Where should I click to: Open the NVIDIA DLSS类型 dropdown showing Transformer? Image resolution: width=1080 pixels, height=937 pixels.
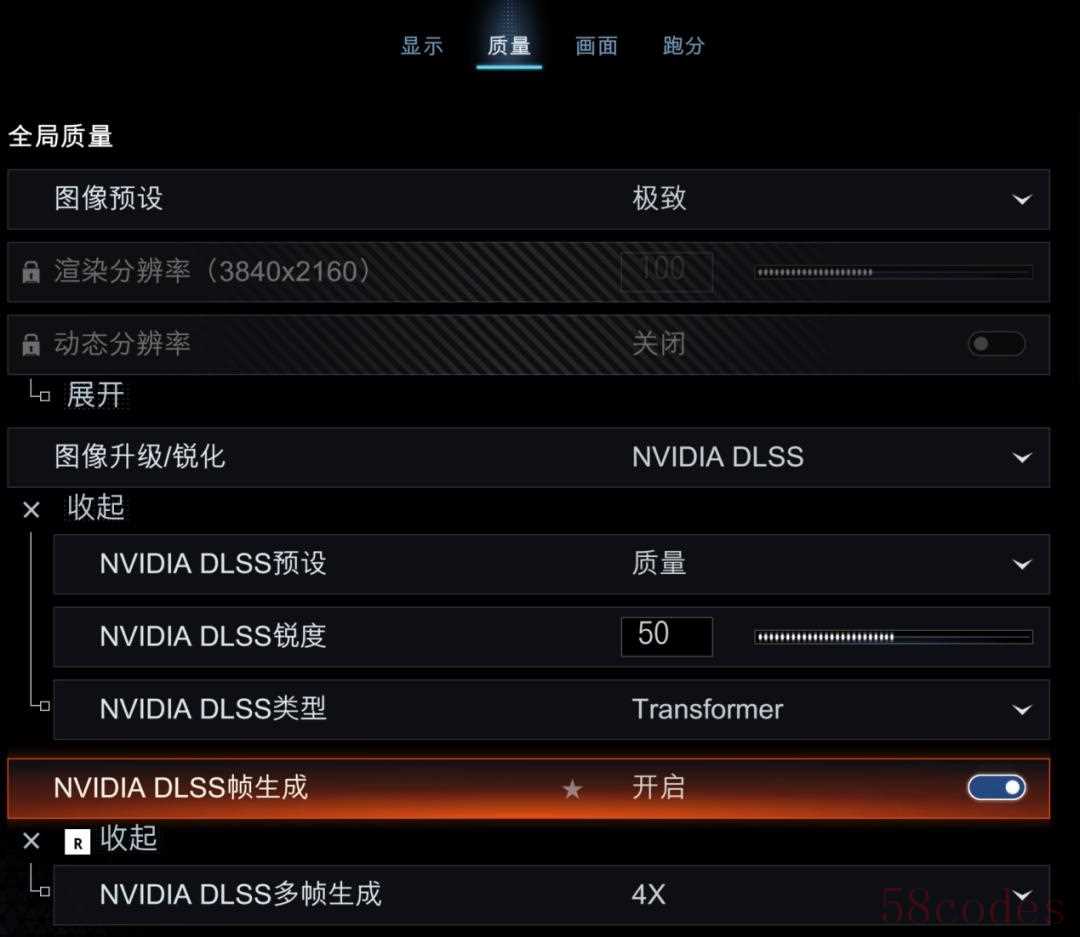click(x=552, y=710)
